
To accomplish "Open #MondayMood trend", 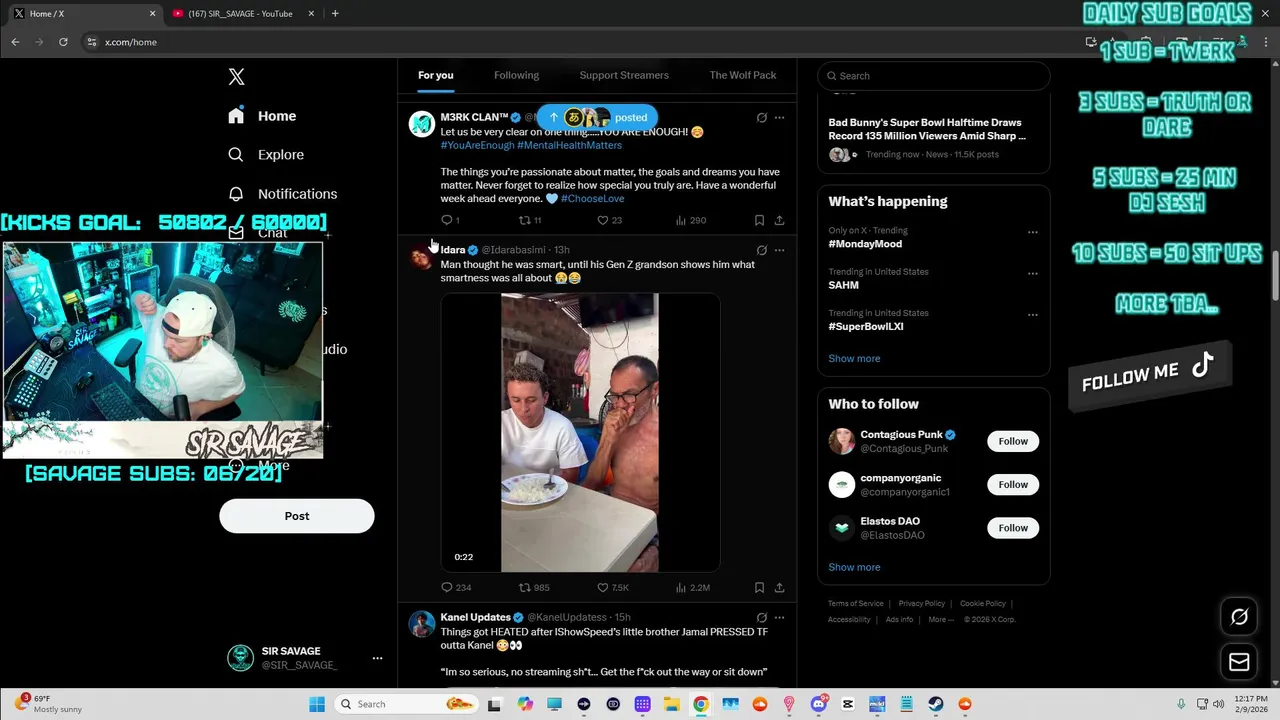I will (x=865, y=244).
